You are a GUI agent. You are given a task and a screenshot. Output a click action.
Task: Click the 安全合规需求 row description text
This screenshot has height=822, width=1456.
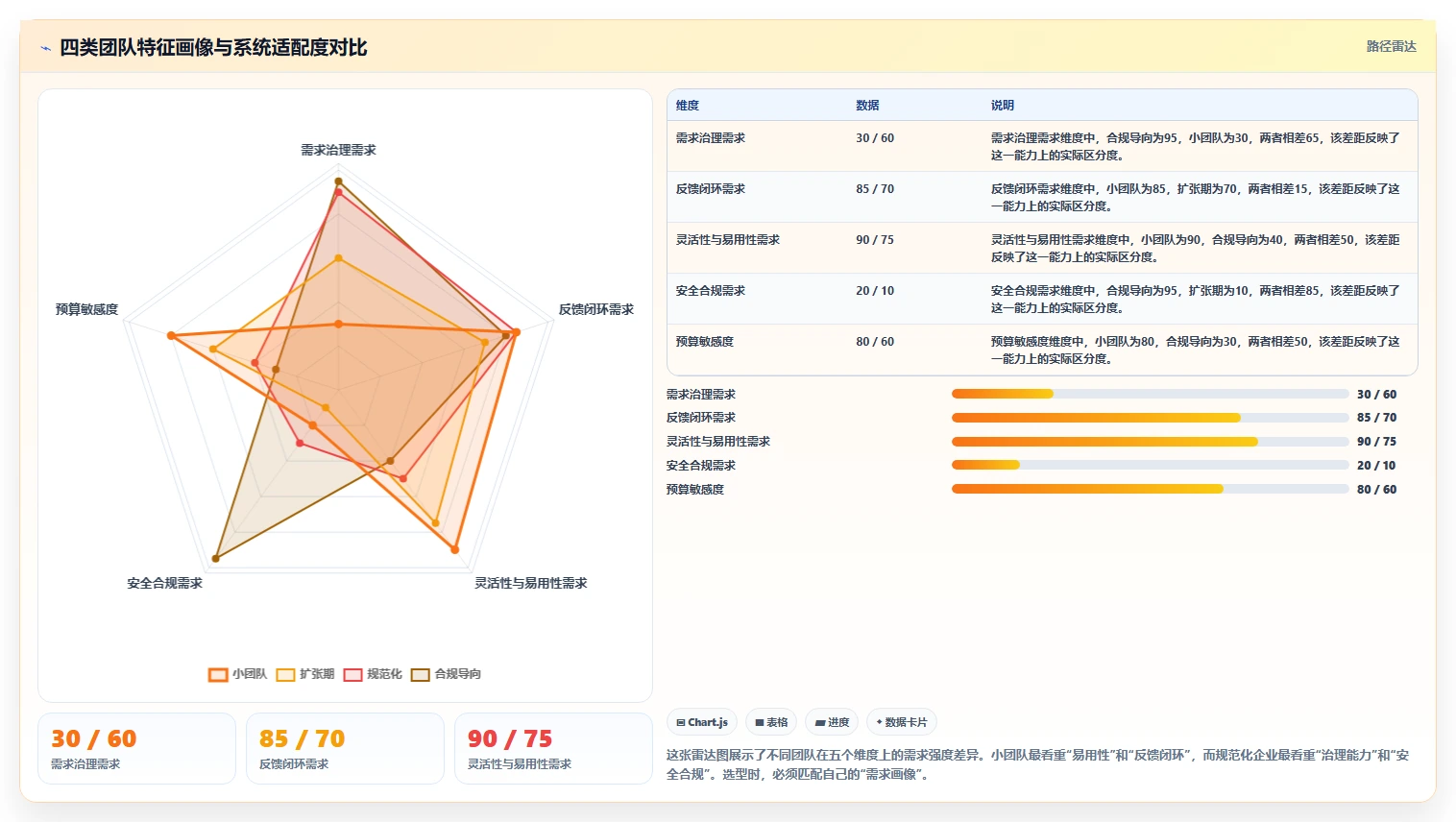[1196, 299]
